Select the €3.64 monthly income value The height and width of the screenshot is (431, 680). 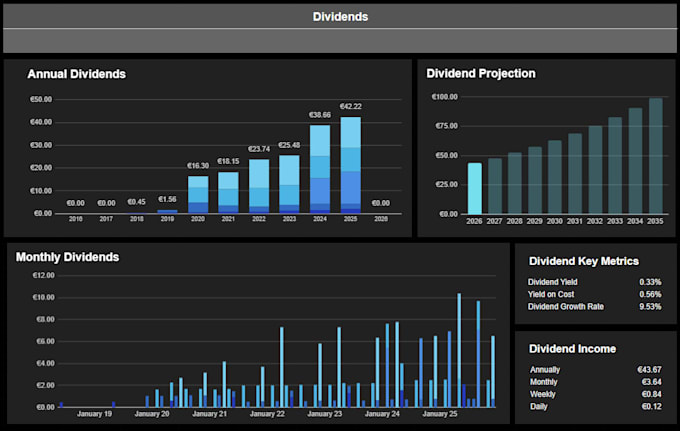click(x=651, y=382)
